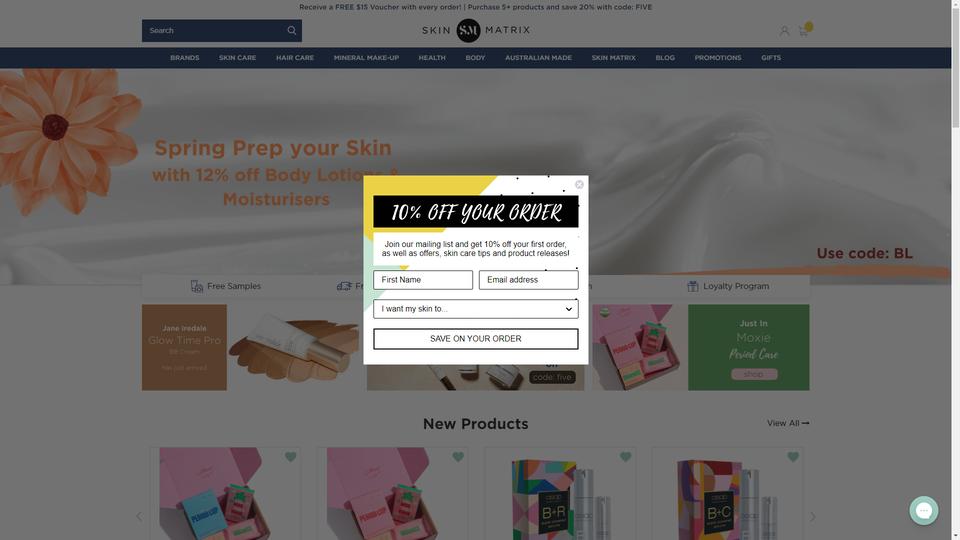
Task: Click the page vertical scrollbar
Action: pos(955,270)
